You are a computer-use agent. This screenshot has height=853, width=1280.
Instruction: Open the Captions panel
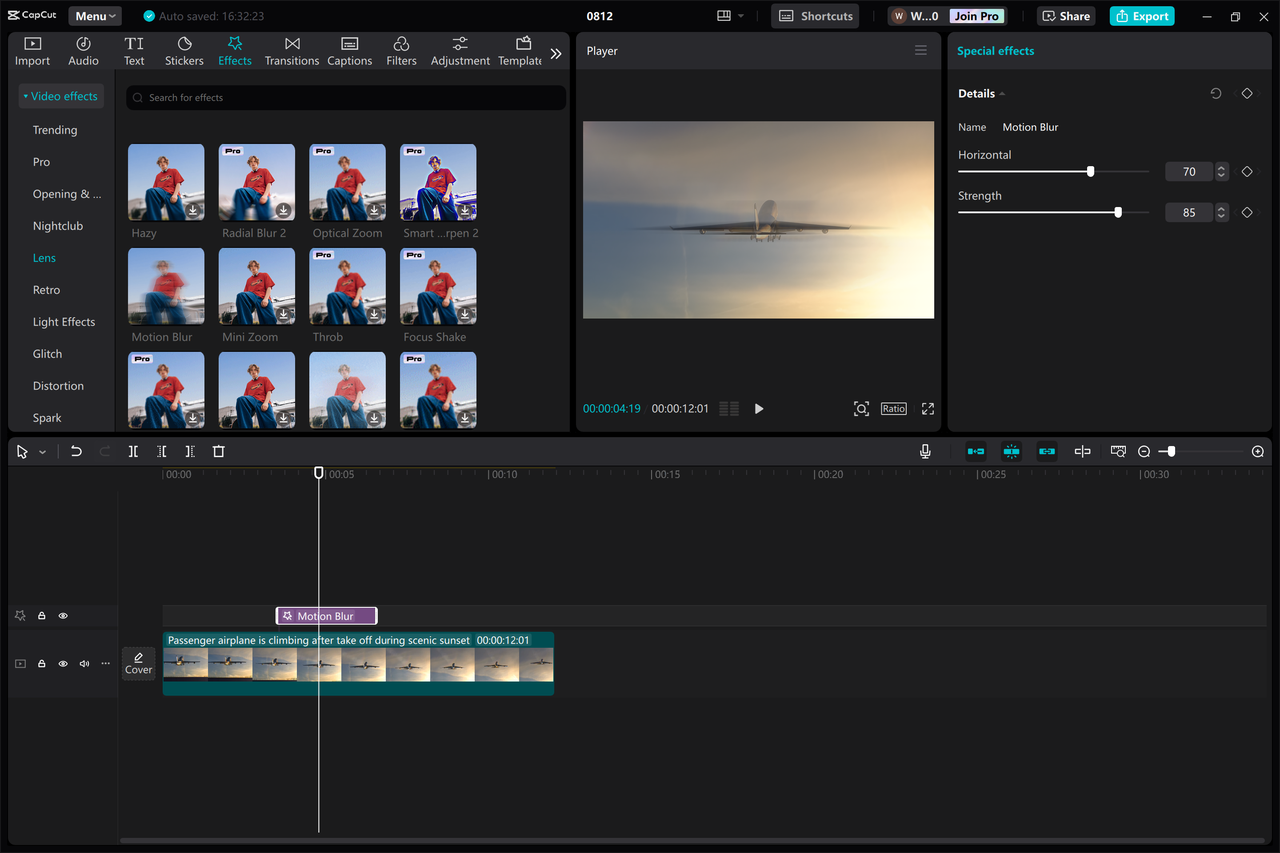tap(349, 50)
